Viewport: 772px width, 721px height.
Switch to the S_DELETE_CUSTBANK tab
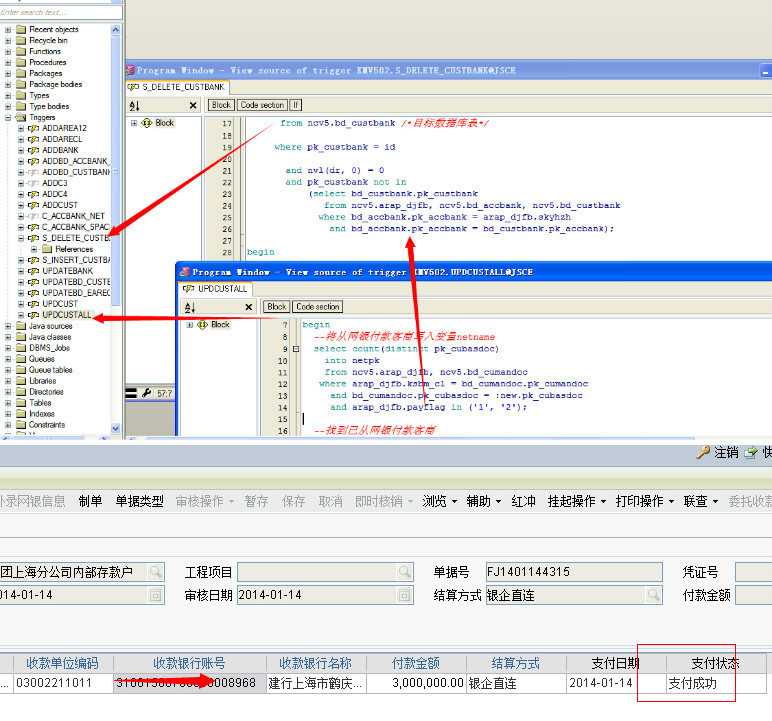[177, 87]
